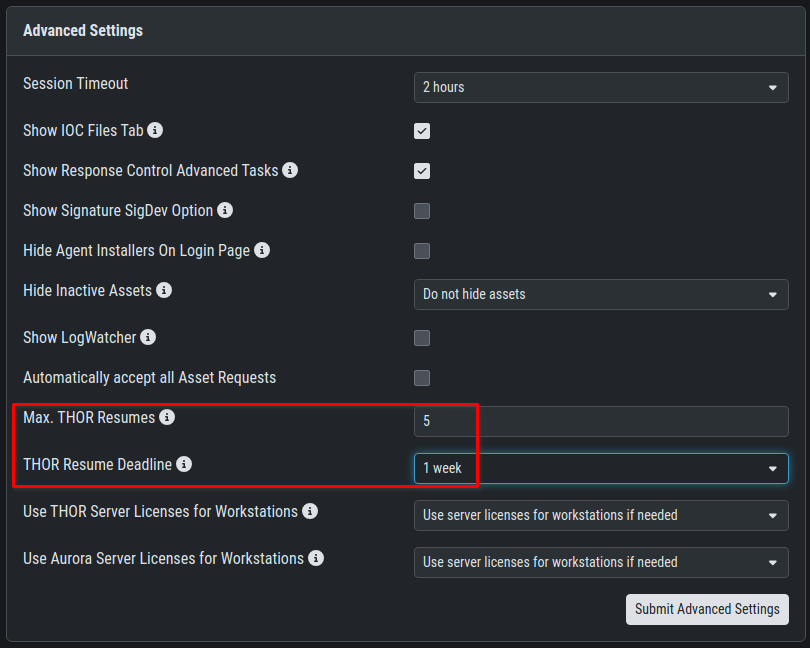Check Automatically accept all Asset Requests
The image size is (810, 648).
(422, 378)
